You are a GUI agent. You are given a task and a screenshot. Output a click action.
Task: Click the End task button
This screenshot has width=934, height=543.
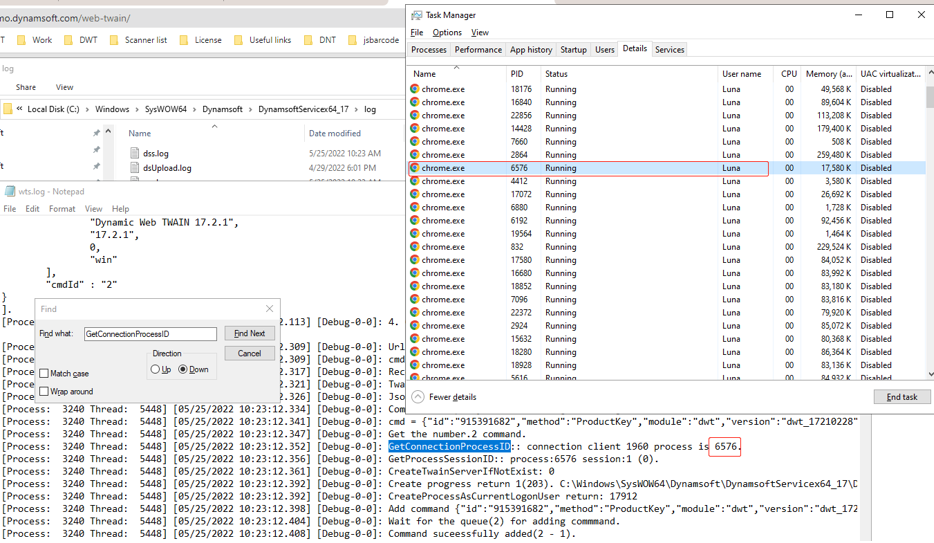click(x=901, y=397)
